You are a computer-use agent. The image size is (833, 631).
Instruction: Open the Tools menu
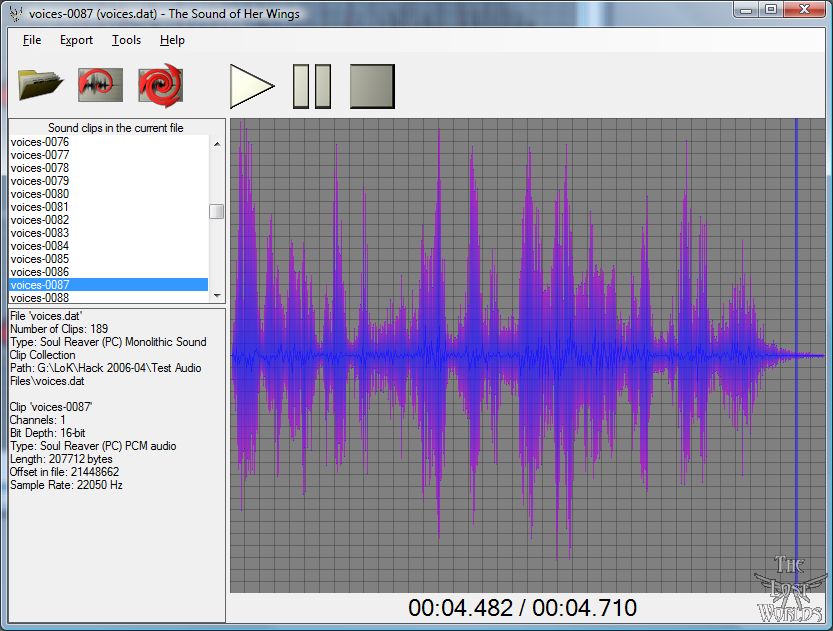pos(126,40)
